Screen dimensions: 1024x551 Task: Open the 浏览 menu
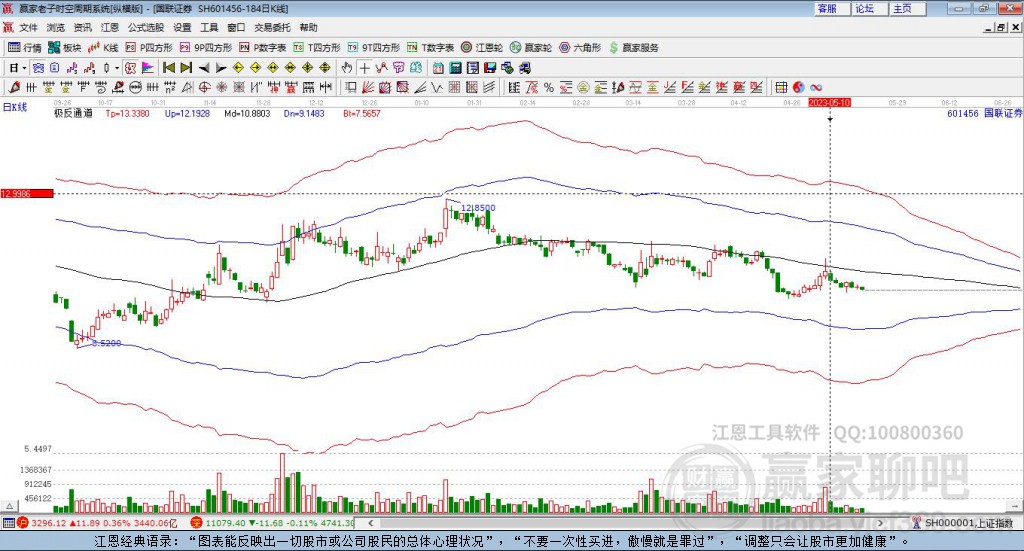56,27
